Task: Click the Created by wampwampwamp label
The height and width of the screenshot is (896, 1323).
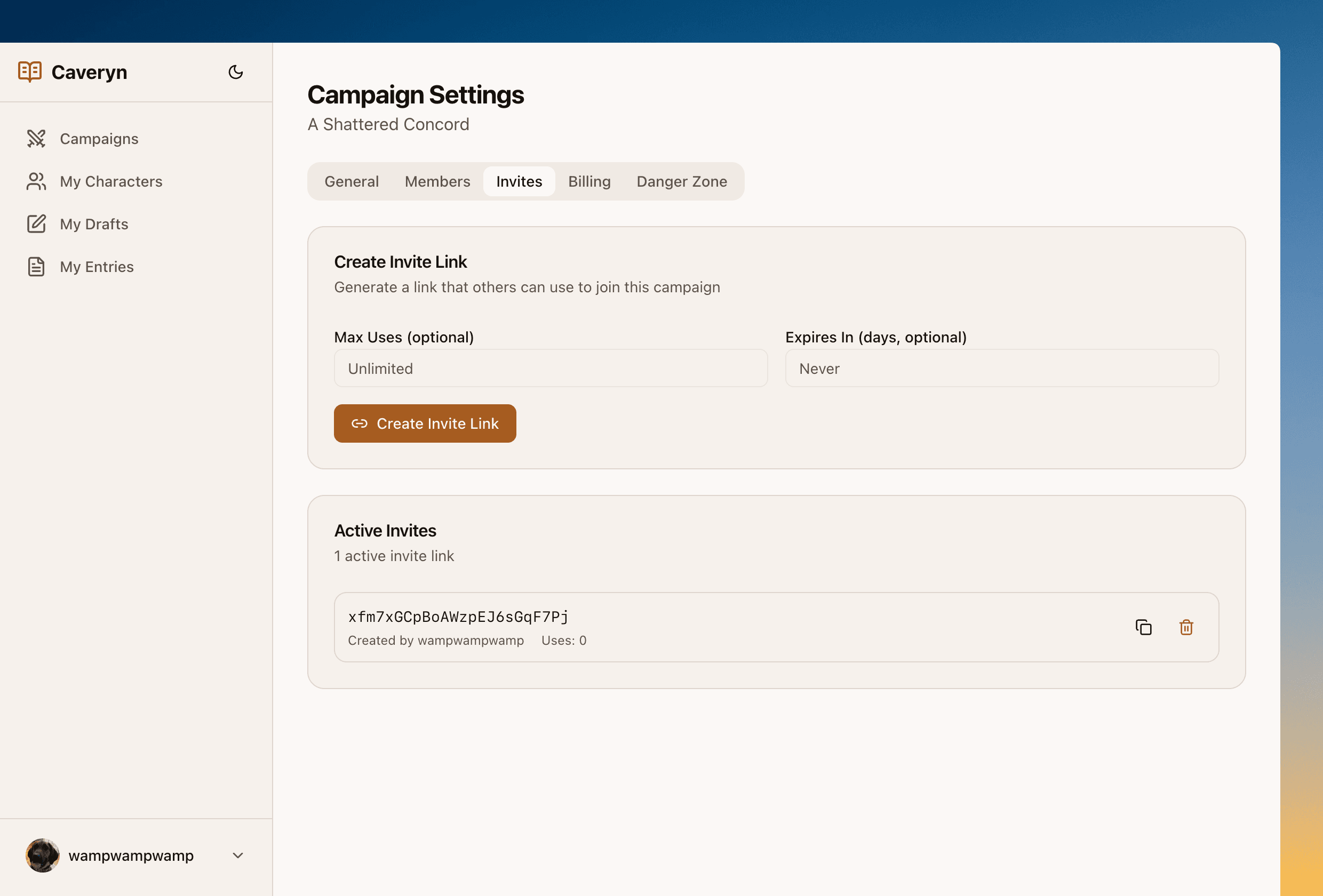Action: click(436, 640)
